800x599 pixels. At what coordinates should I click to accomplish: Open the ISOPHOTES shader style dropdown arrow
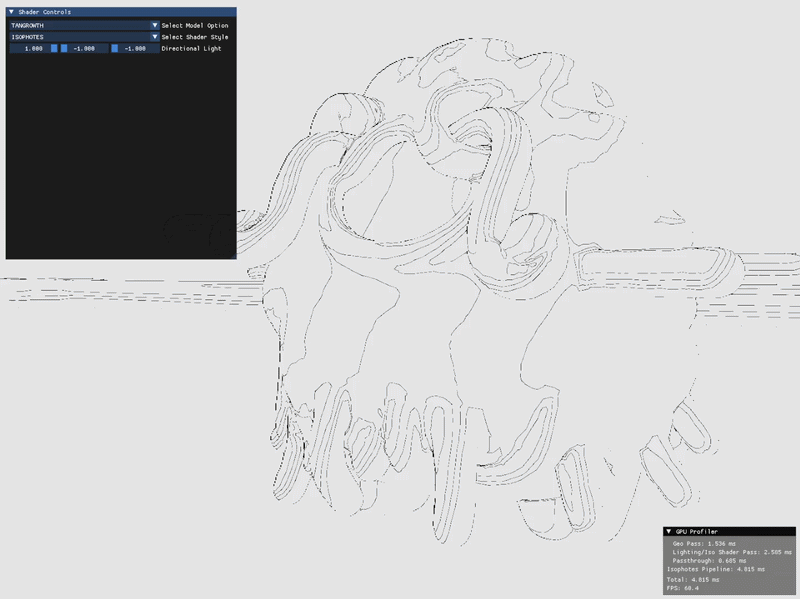click(x=155, y=37)
